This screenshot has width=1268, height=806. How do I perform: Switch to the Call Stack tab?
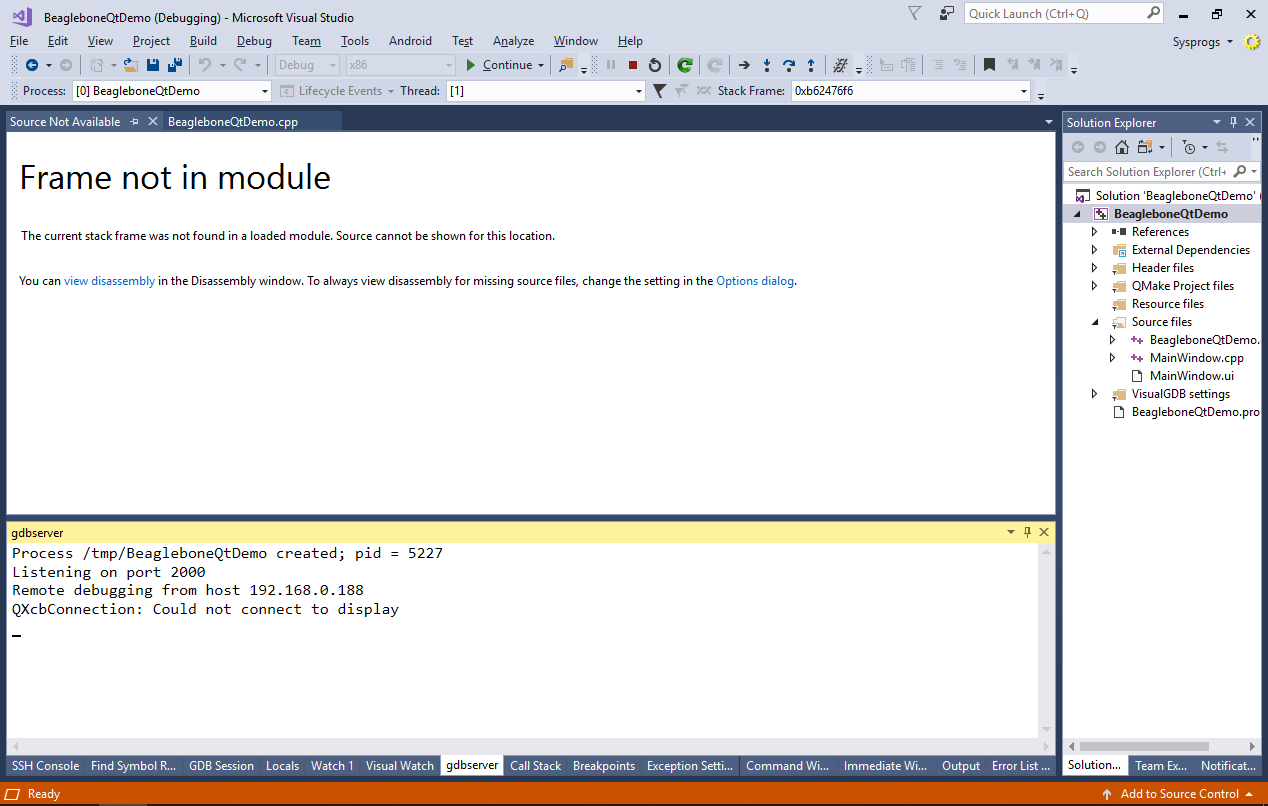[535, 766]
